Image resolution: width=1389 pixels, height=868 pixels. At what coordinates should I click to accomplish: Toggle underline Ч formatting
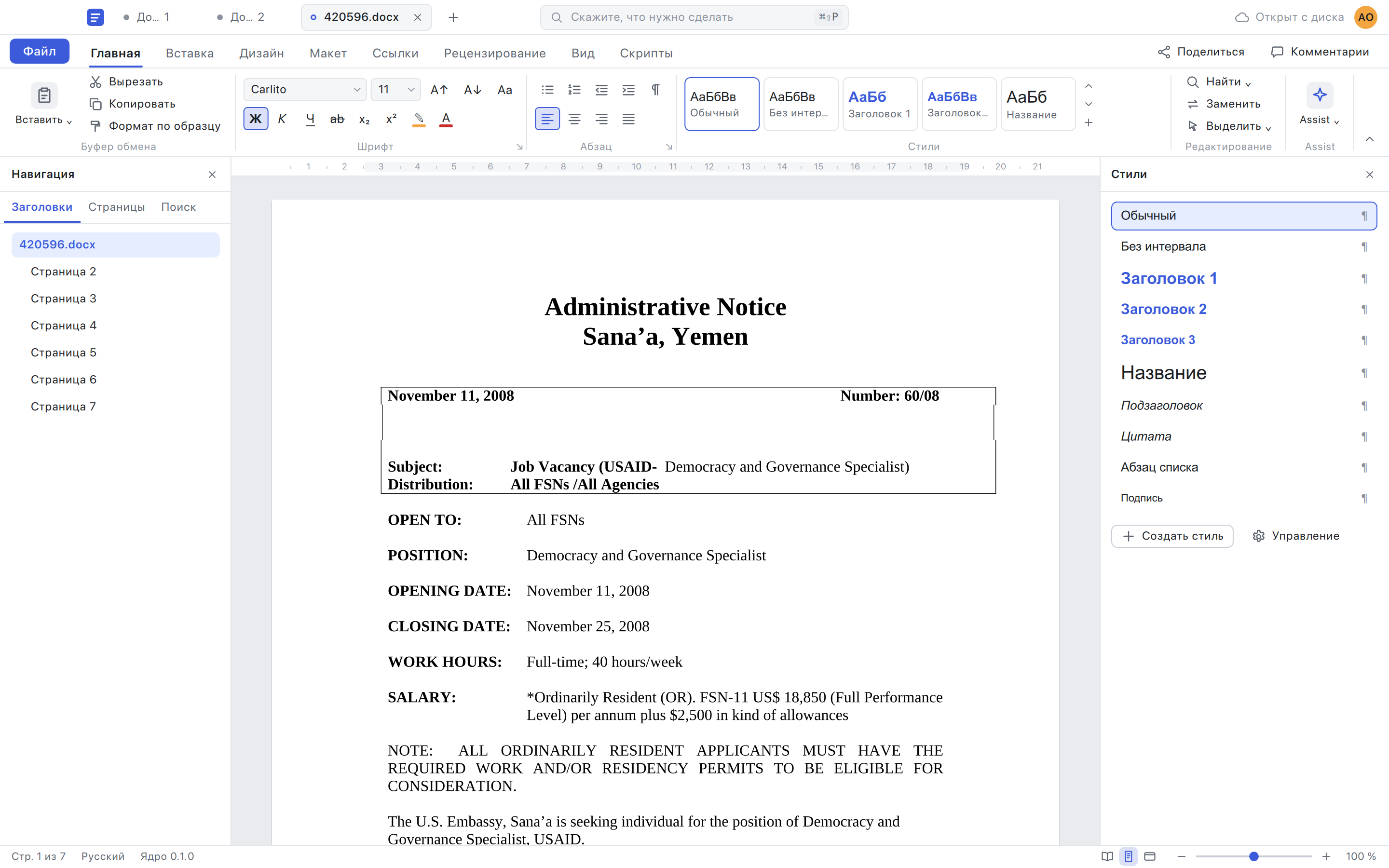[310, 119]
